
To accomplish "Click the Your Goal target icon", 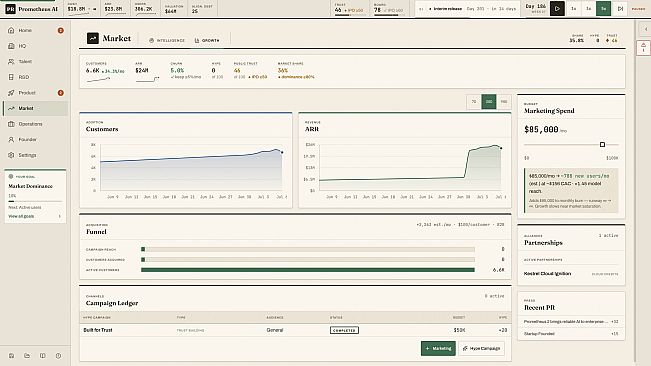I will 11,176.
